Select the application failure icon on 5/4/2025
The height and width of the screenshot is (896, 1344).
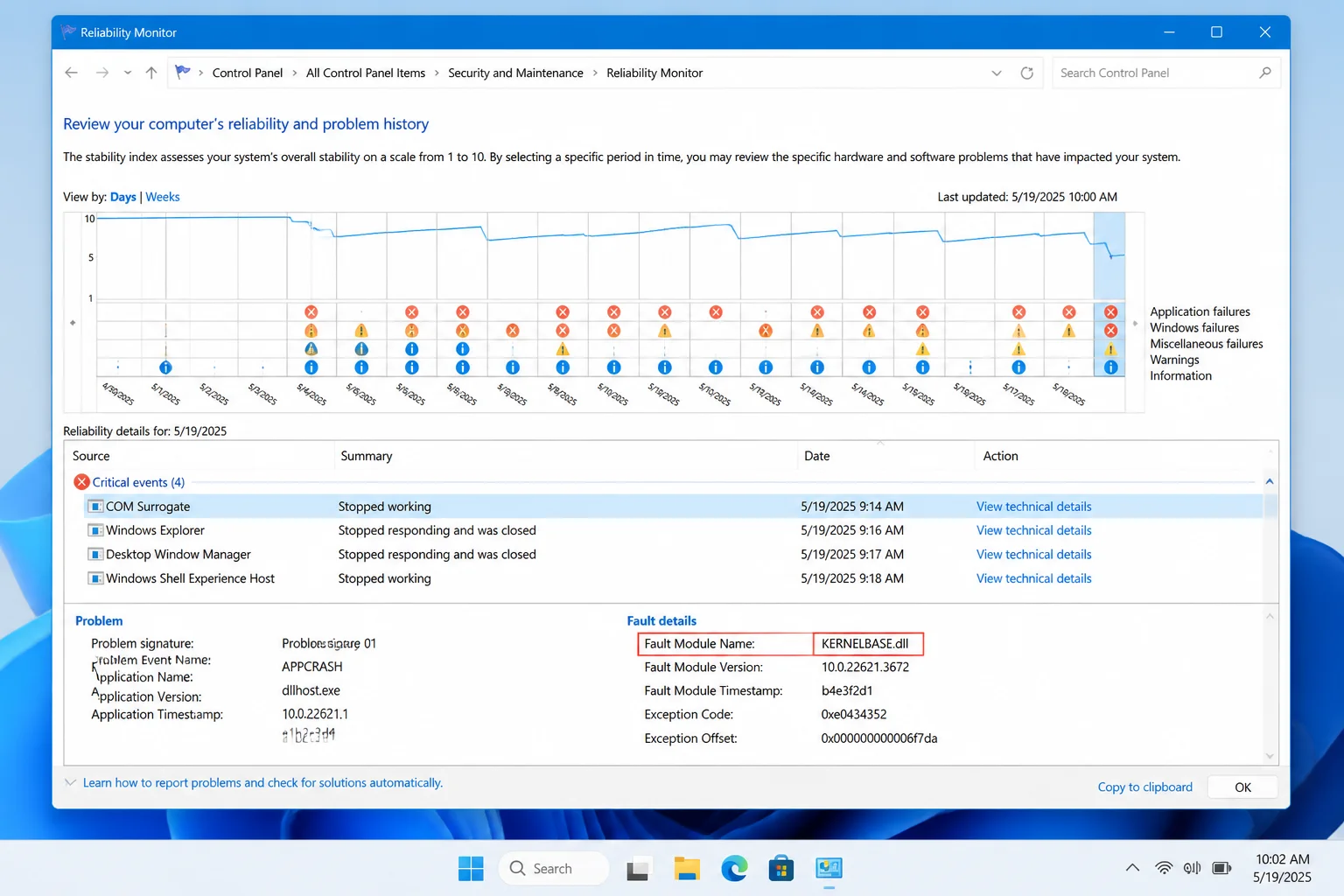pos(311,312)
